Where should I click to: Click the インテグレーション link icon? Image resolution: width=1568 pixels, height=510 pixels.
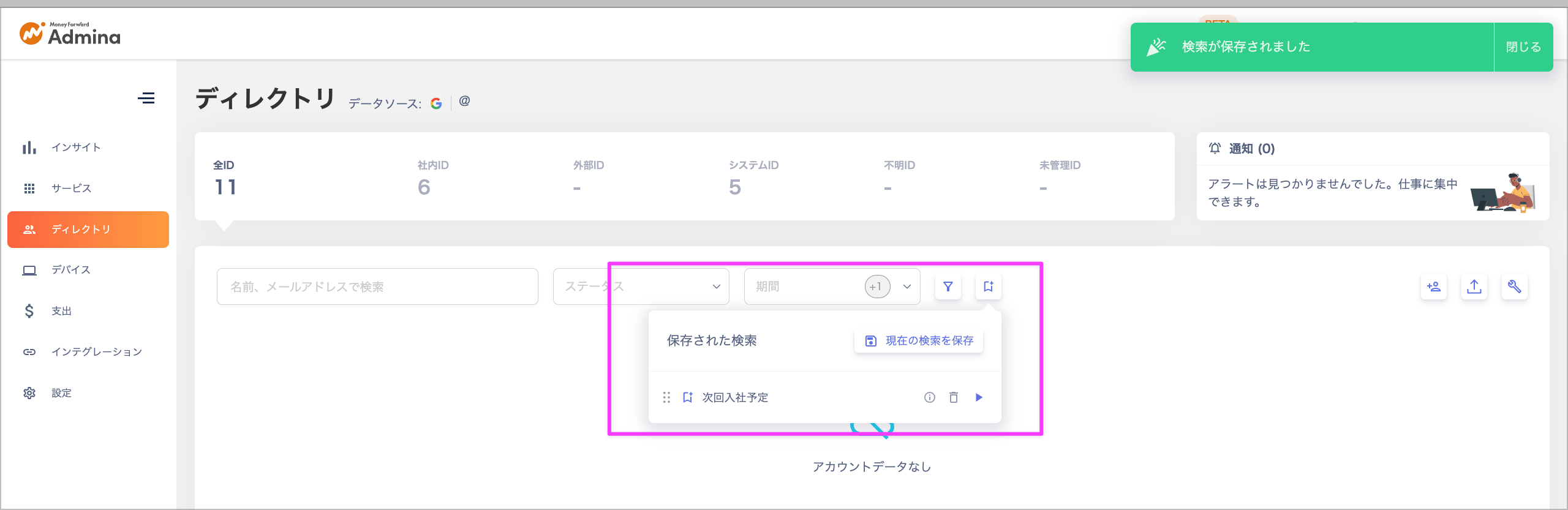point(29,352)
